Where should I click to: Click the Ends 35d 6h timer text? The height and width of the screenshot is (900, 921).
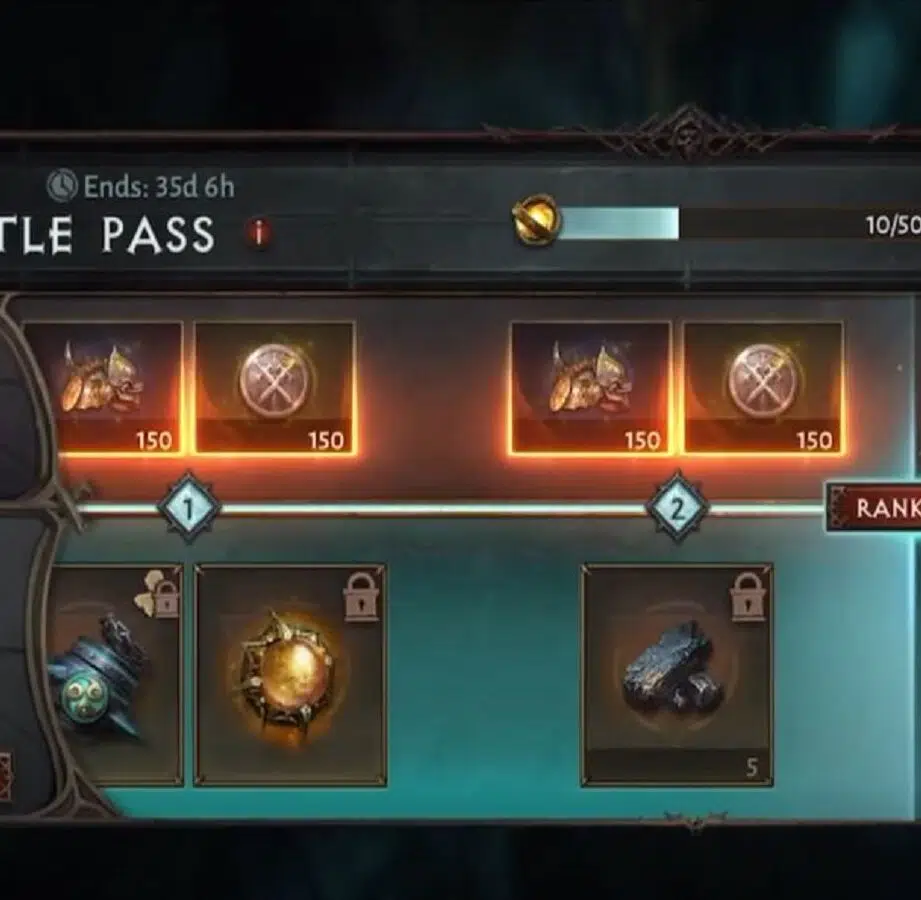[x=159, y=187]
